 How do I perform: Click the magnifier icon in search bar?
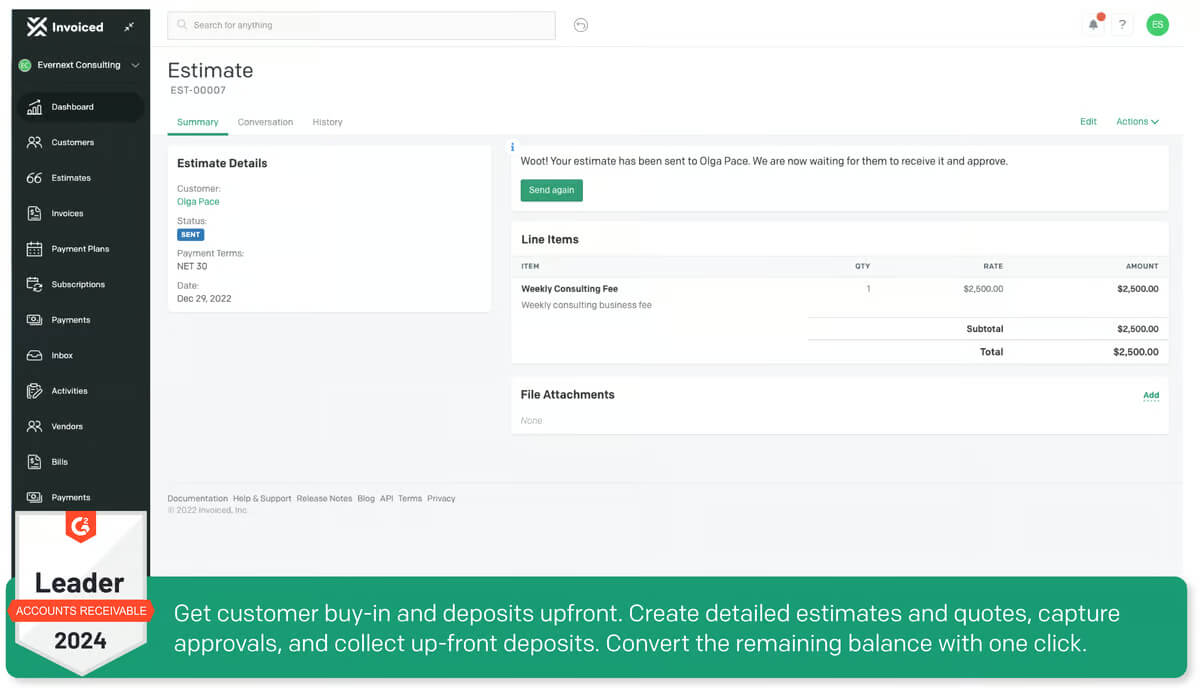pos(181,25)
